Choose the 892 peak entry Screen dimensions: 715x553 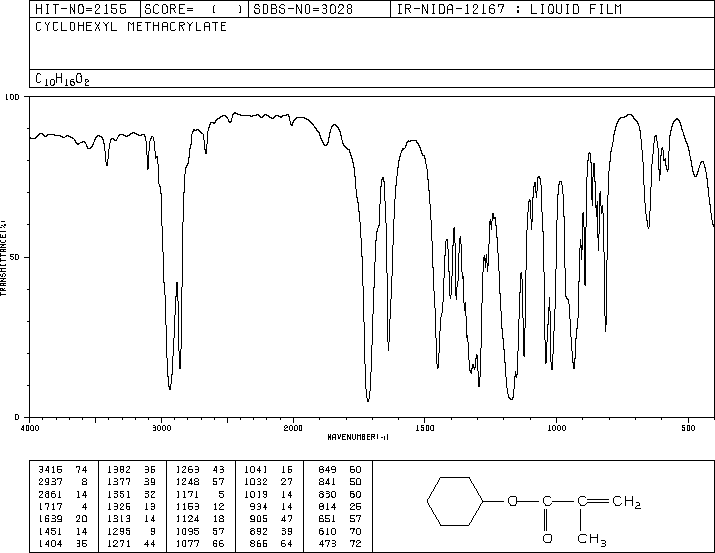tap(259, 531)
